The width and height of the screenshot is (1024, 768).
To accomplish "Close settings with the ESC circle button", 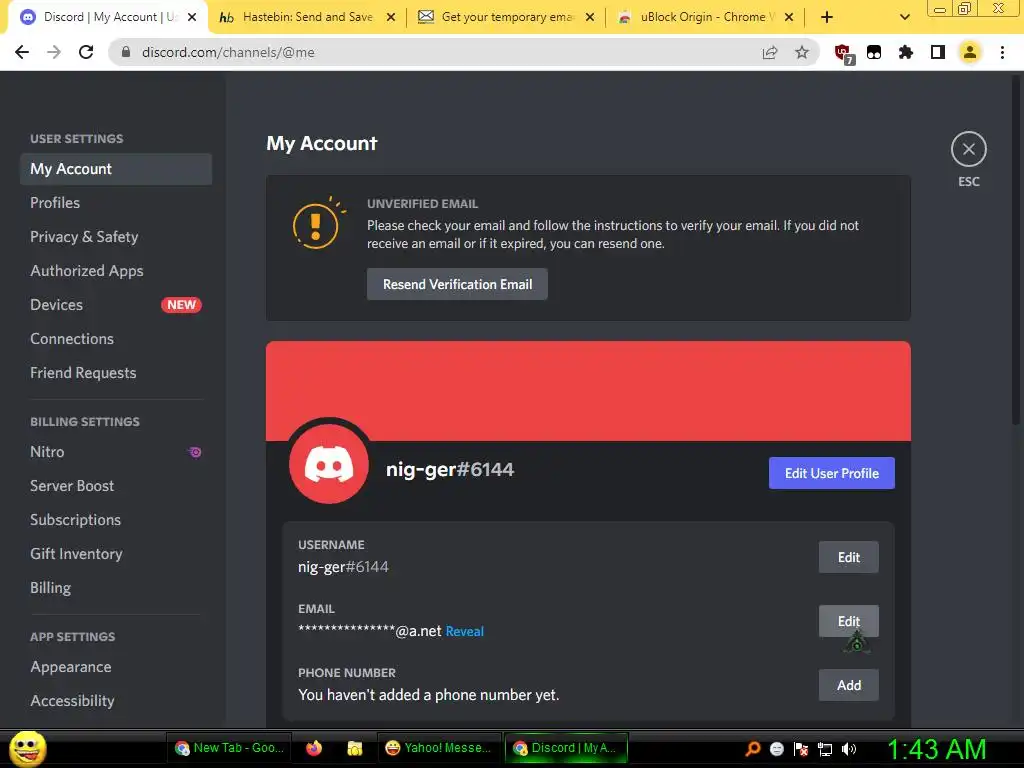I will pos(968,149).
